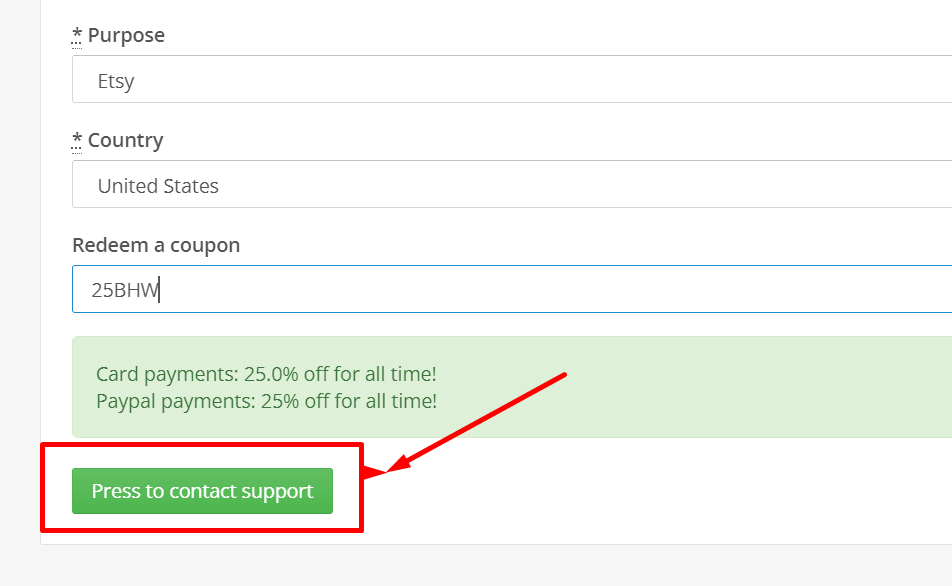Screen dimensions: 952x586
Task: Click the required asterisk beside Purpose
Action: 76,35
